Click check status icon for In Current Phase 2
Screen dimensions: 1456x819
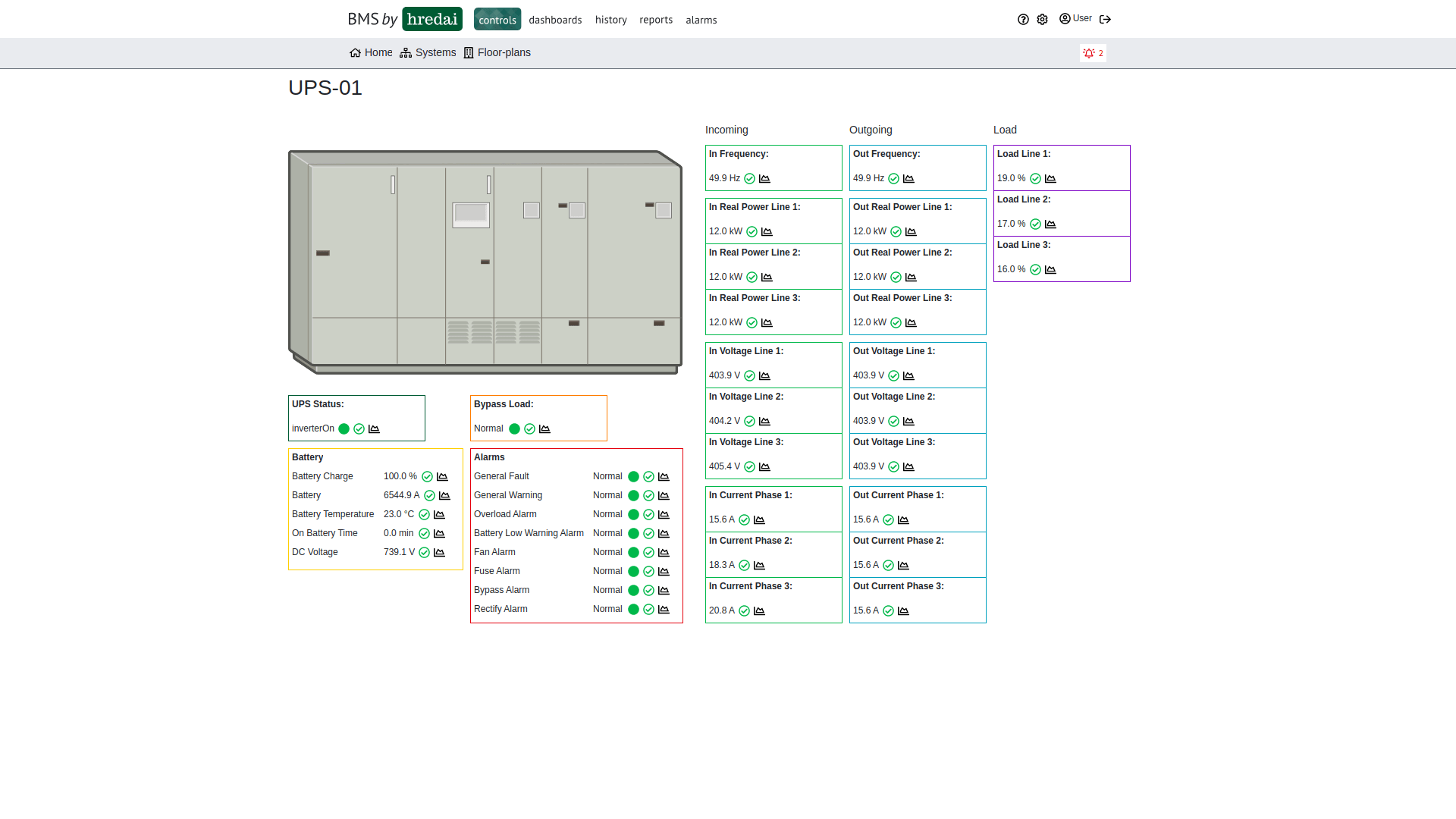coord(744,566)
